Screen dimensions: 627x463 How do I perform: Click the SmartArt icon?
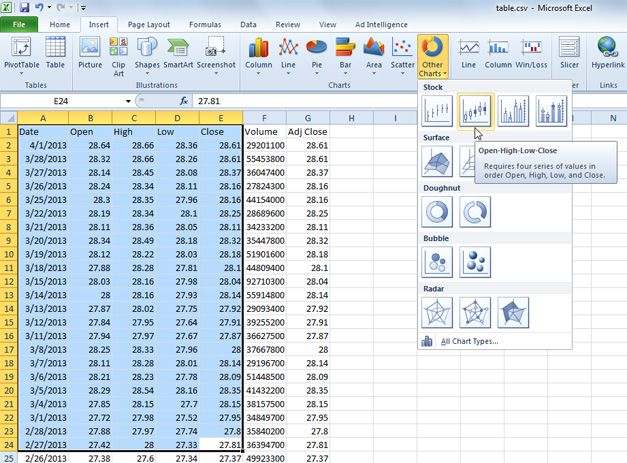pos(178,54)
